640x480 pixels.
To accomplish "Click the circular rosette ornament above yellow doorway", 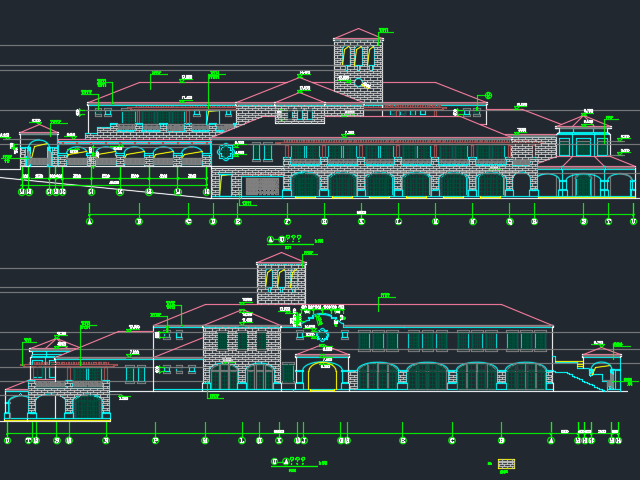I will (322, 333).
